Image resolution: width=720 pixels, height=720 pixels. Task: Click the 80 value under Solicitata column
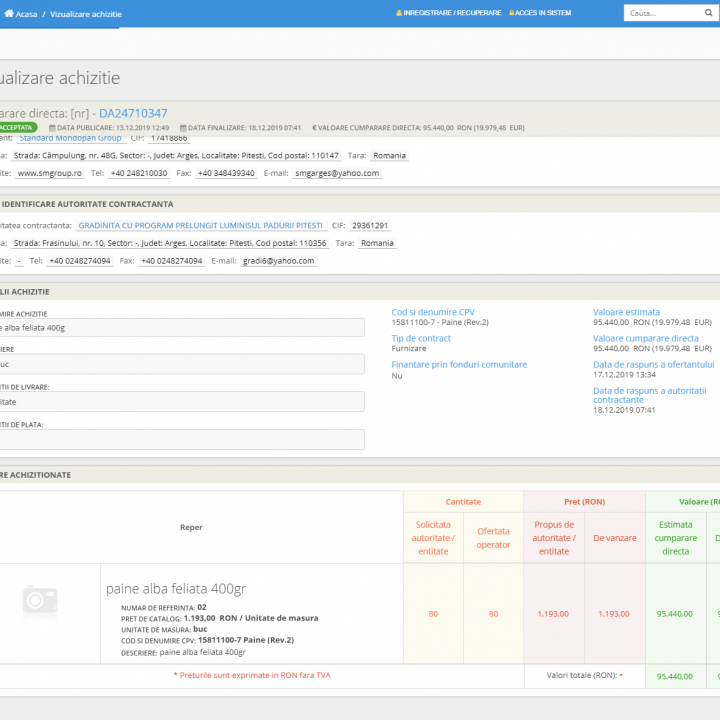tap(433, 614)
